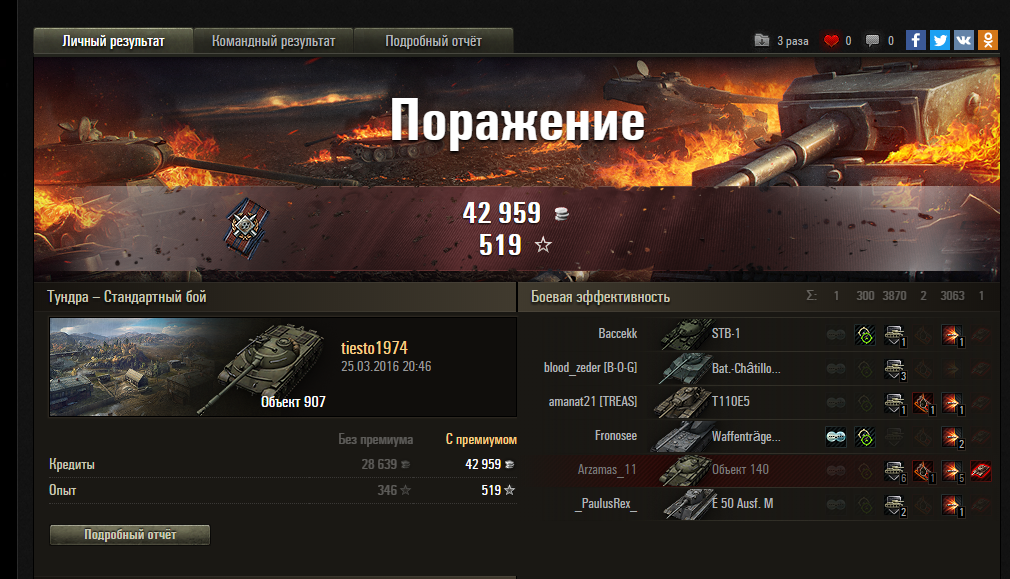
Task: Open the Подробный отчёт tab
Action: pyautogui.click(x=433, y=41)
